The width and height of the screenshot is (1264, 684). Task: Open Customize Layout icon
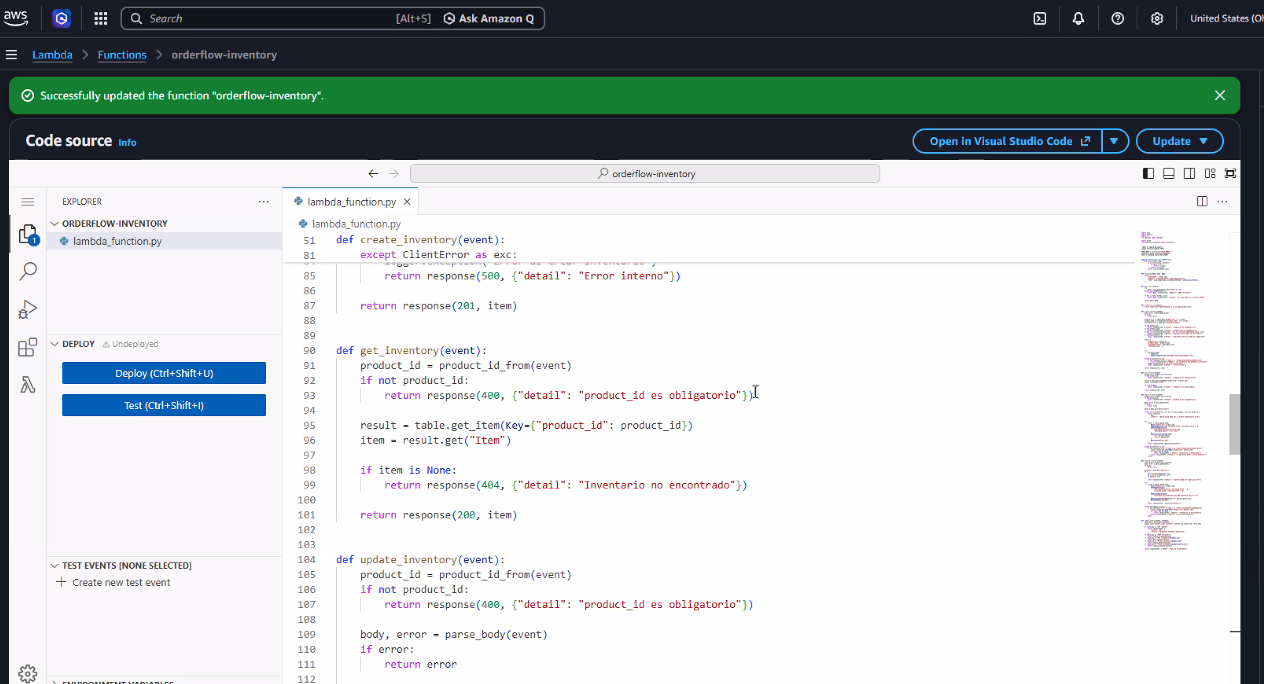pos(1210,174)
